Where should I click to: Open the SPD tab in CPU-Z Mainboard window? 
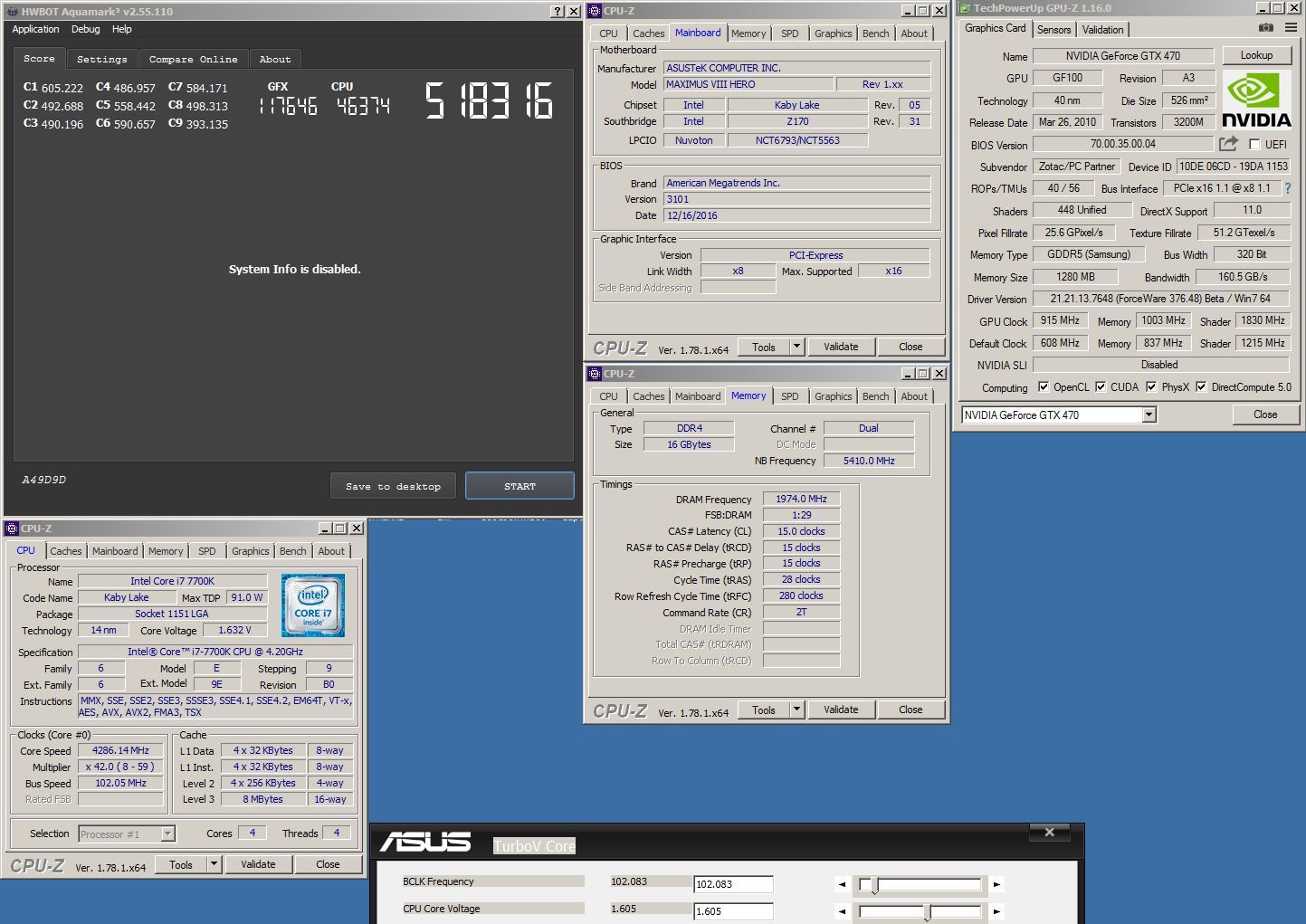tap(790, 33)
